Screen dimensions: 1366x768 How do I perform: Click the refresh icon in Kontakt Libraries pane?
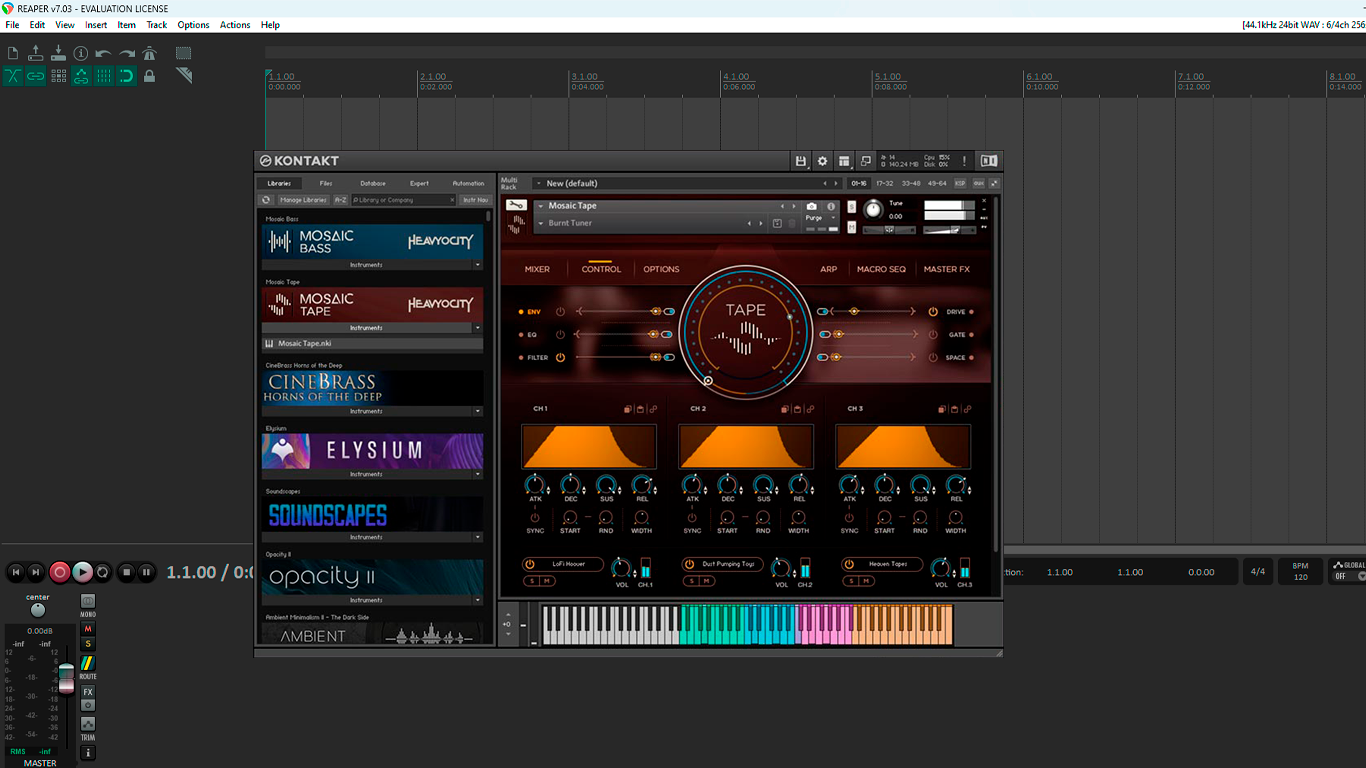pos(266,200)
